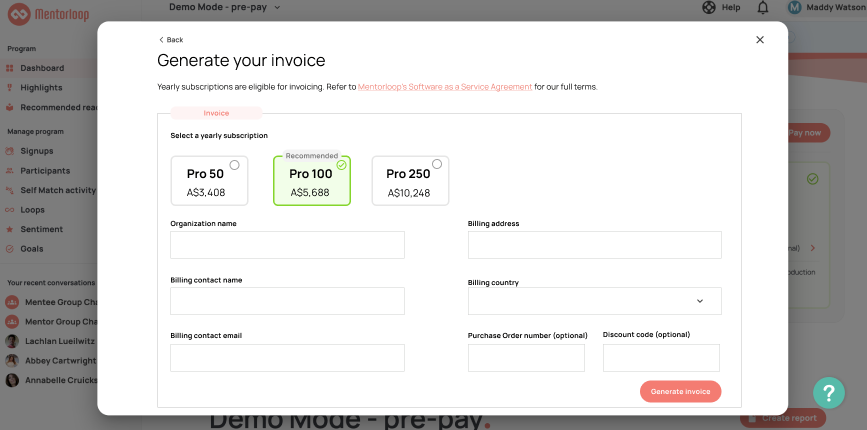The height and width of the screenshot is (430, 867).
Task: Open the Loops sidebar menu item
Action: 32,210
